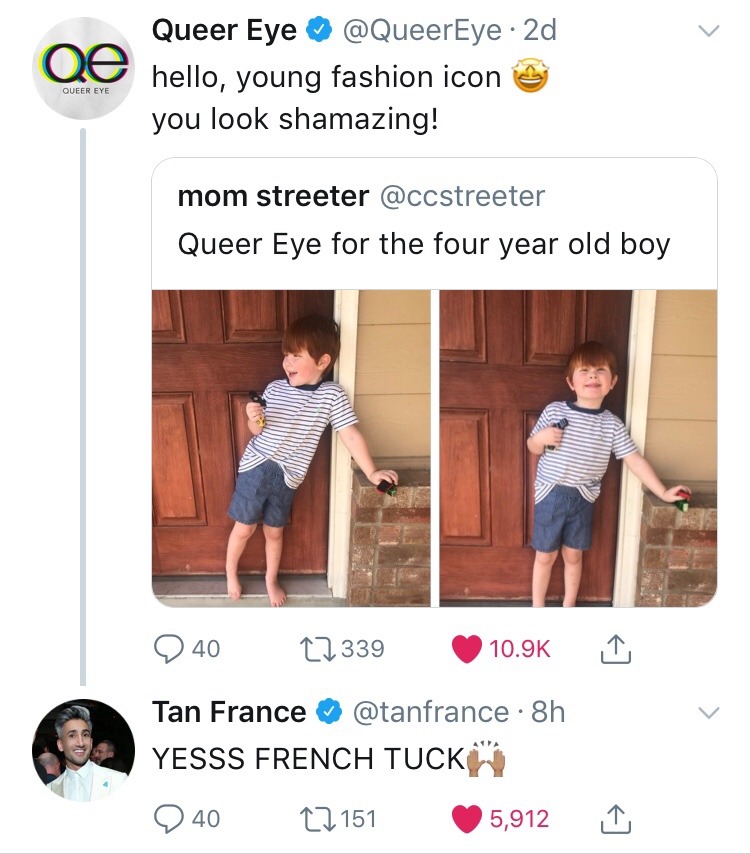Expand Tan France tweet options chevron

click(708, 713)
